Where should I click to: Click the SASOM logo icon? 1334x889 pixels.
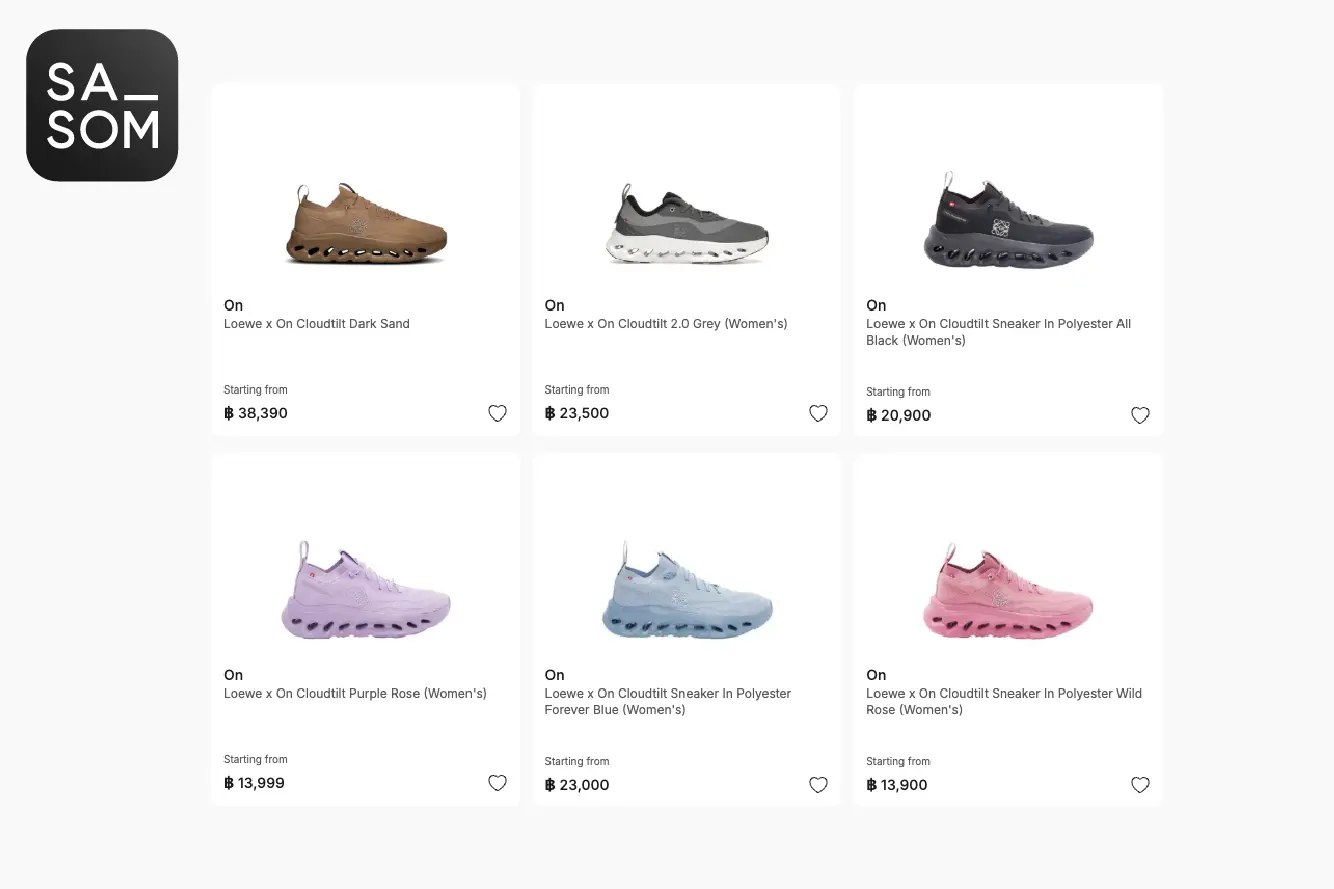[102, 105]
